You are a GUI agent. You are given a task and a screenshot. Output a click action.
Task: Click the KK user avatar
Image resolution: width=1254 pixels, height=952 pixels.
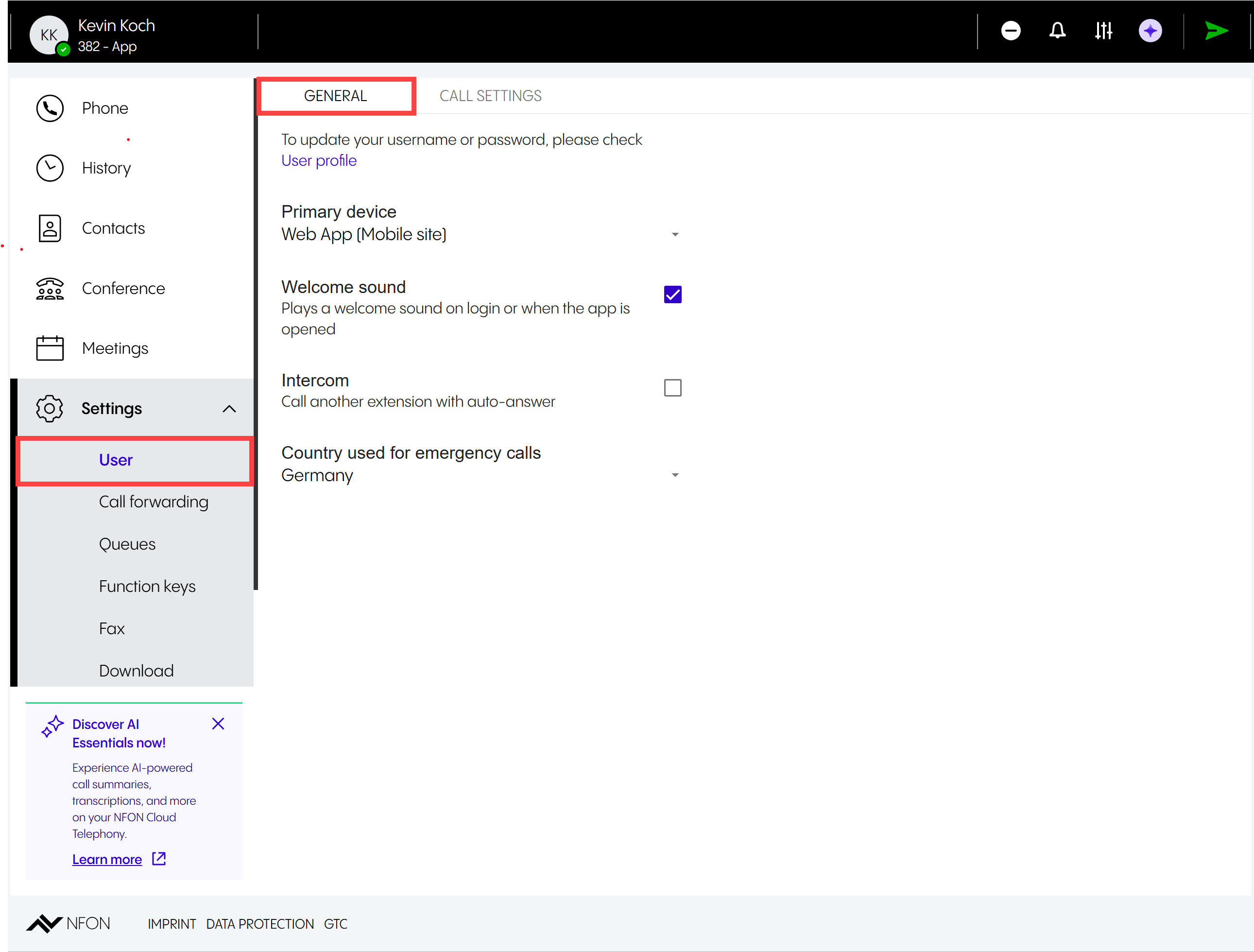[x=49, y=35]
